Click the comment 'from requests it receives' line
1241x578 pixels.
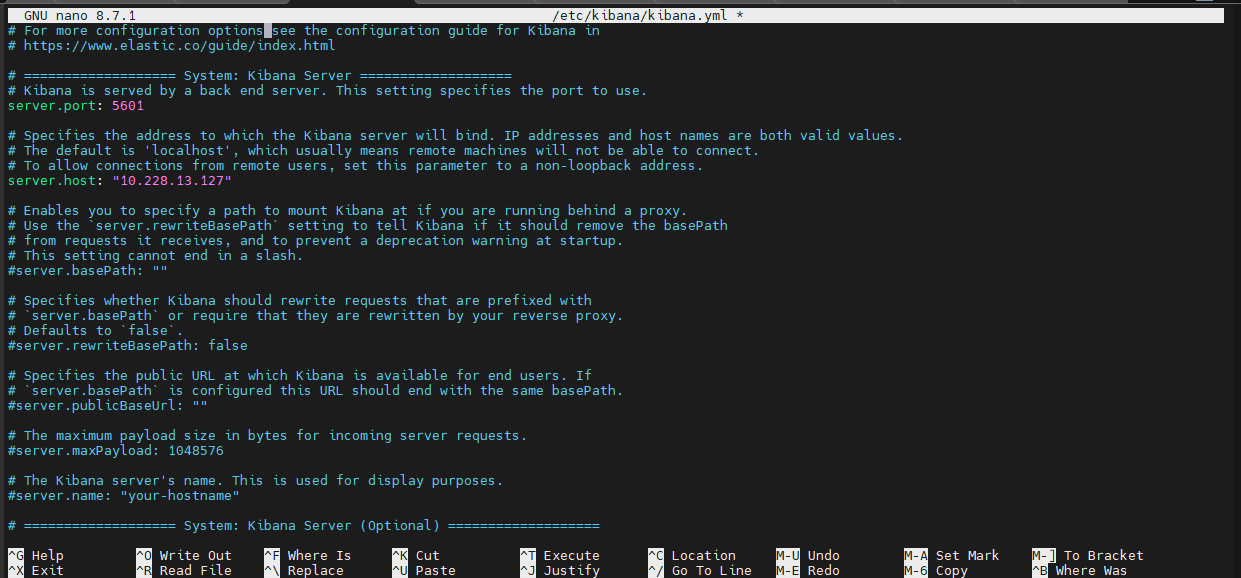pos(316,241)
